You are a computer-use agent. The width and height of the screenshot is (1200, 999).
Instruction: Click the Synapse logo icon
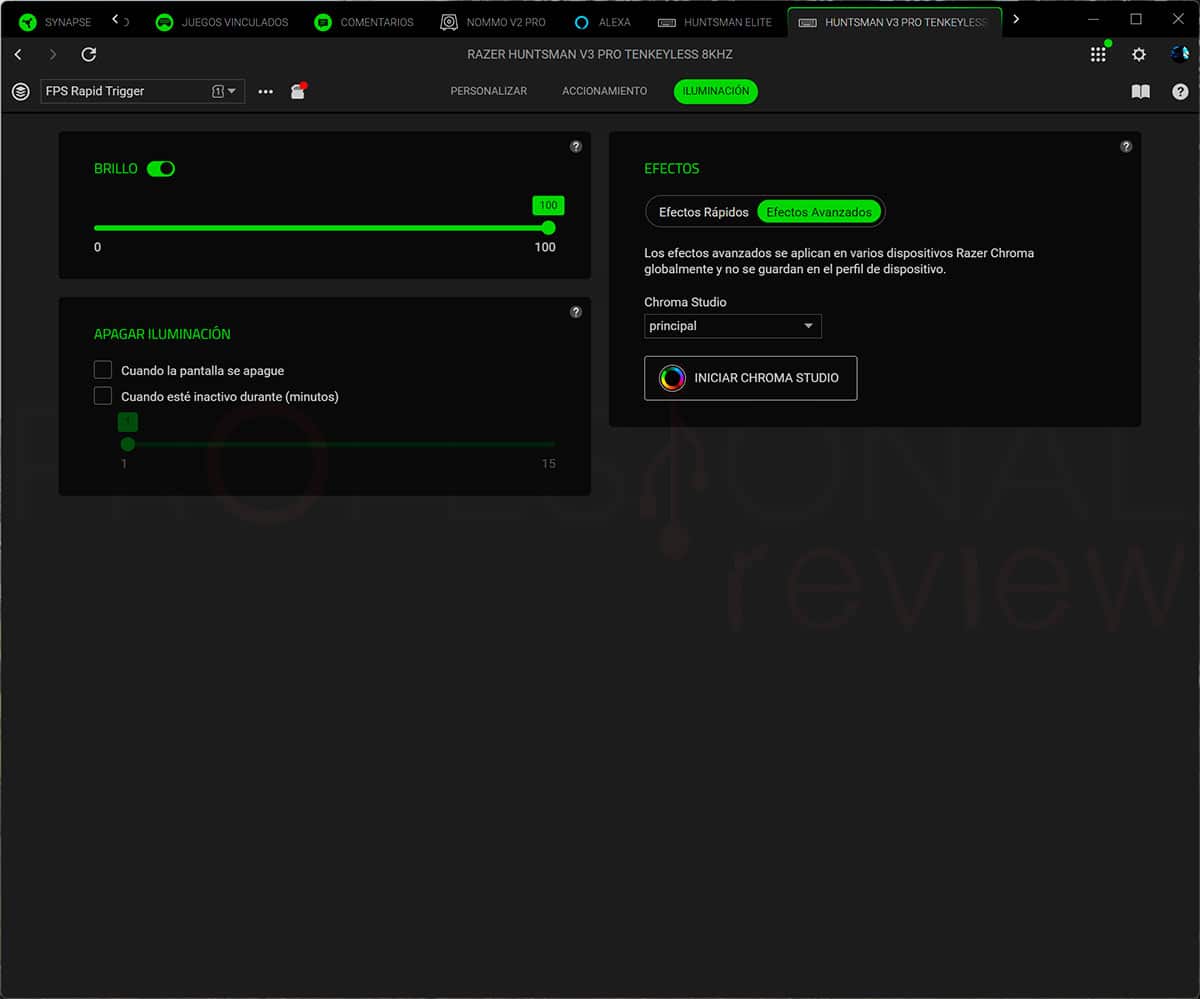(28, 22)
